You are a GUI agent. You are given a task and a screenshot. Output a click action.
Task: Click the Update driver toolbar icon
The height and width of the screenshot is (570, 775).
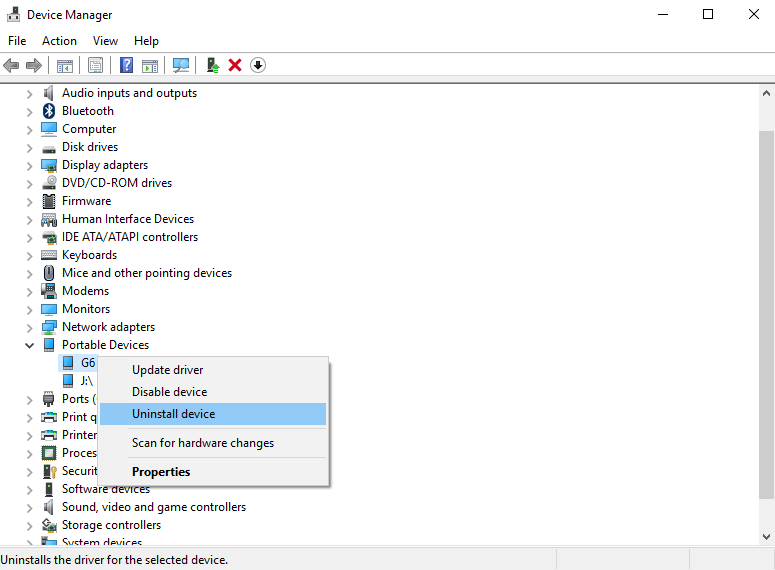coord(212,65)
